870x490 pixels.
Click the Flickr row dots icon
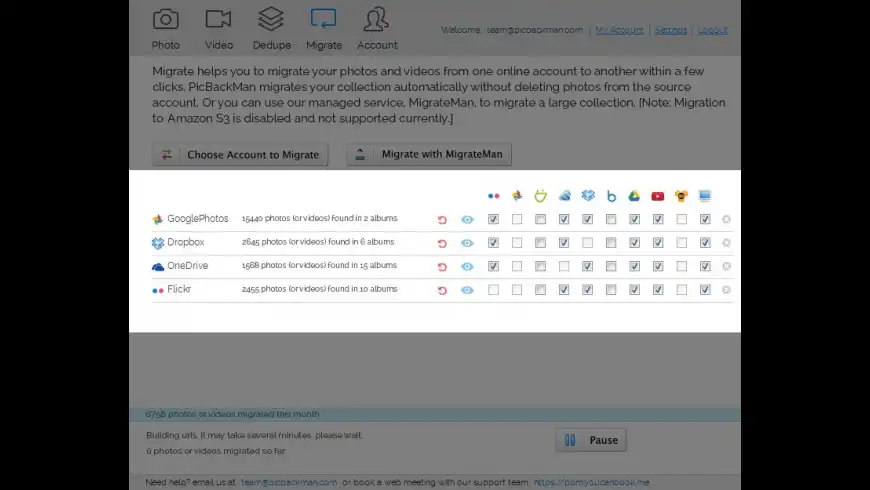(x=158, y=290)
